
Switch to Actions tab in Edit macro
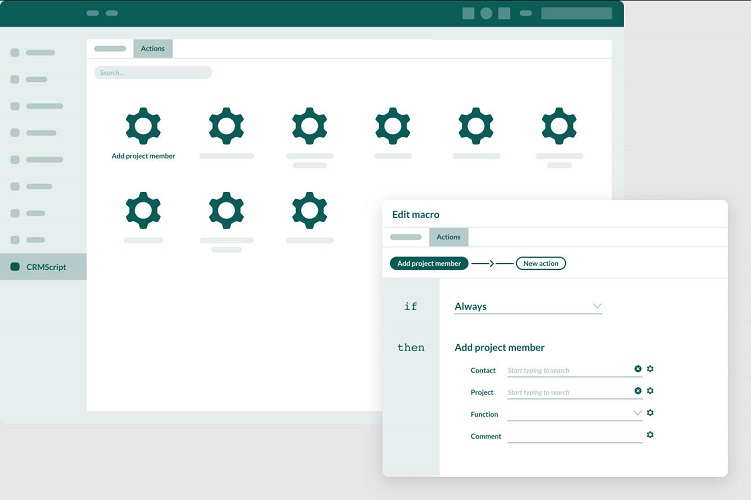tap(448, 237)
